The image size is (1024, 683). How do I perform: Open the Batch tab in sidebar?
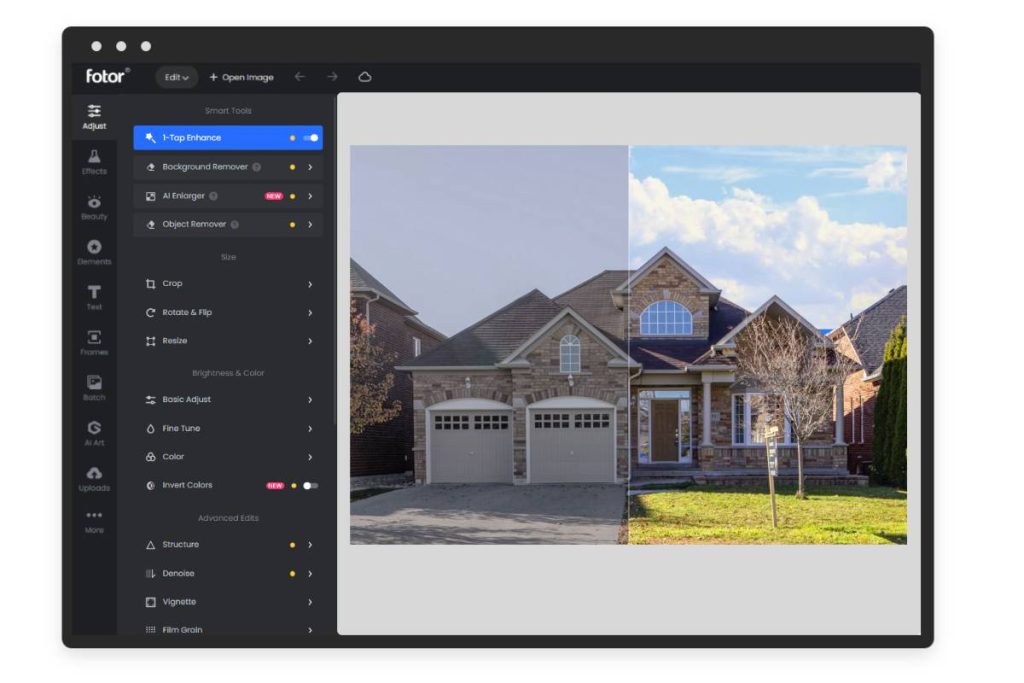pyautogui.click(x=94, y=387)
